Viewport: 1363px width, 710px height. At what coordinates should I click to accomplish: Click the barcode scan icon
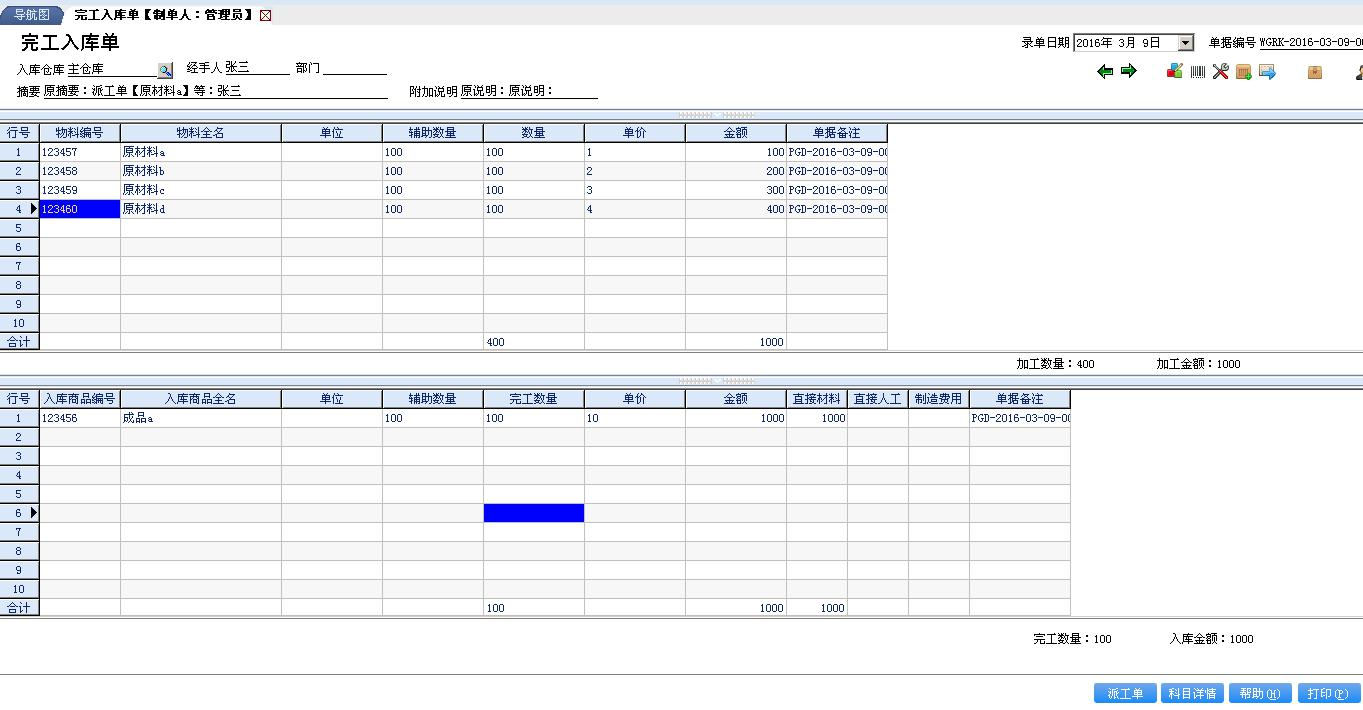click(1198, 72)
